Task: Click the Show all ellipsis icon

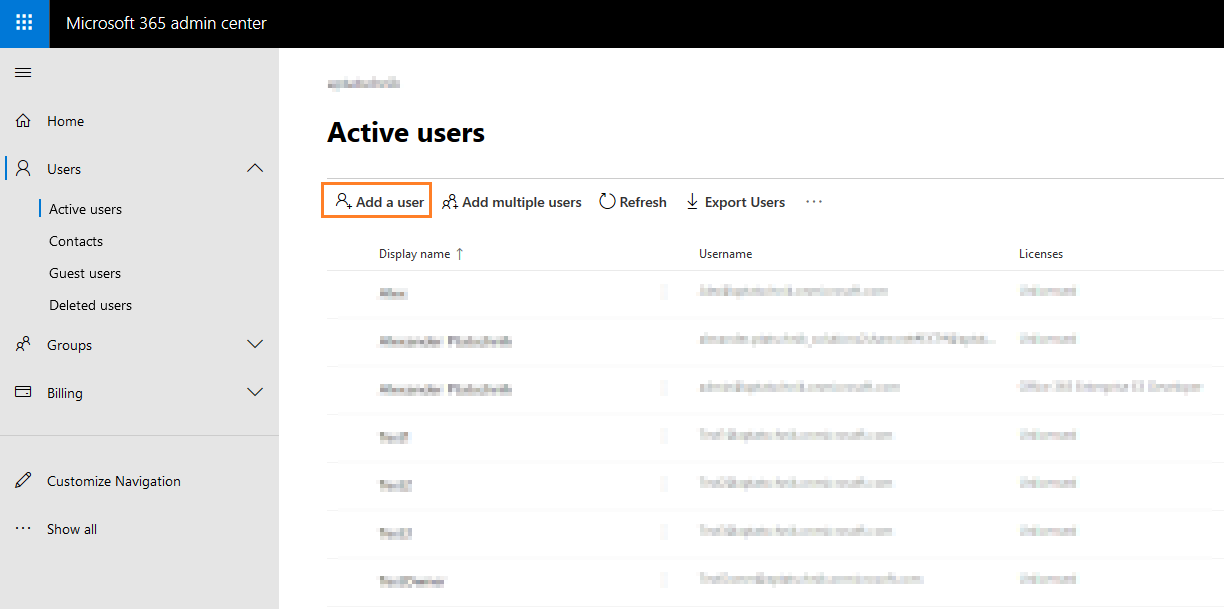Action: (23, 529)
